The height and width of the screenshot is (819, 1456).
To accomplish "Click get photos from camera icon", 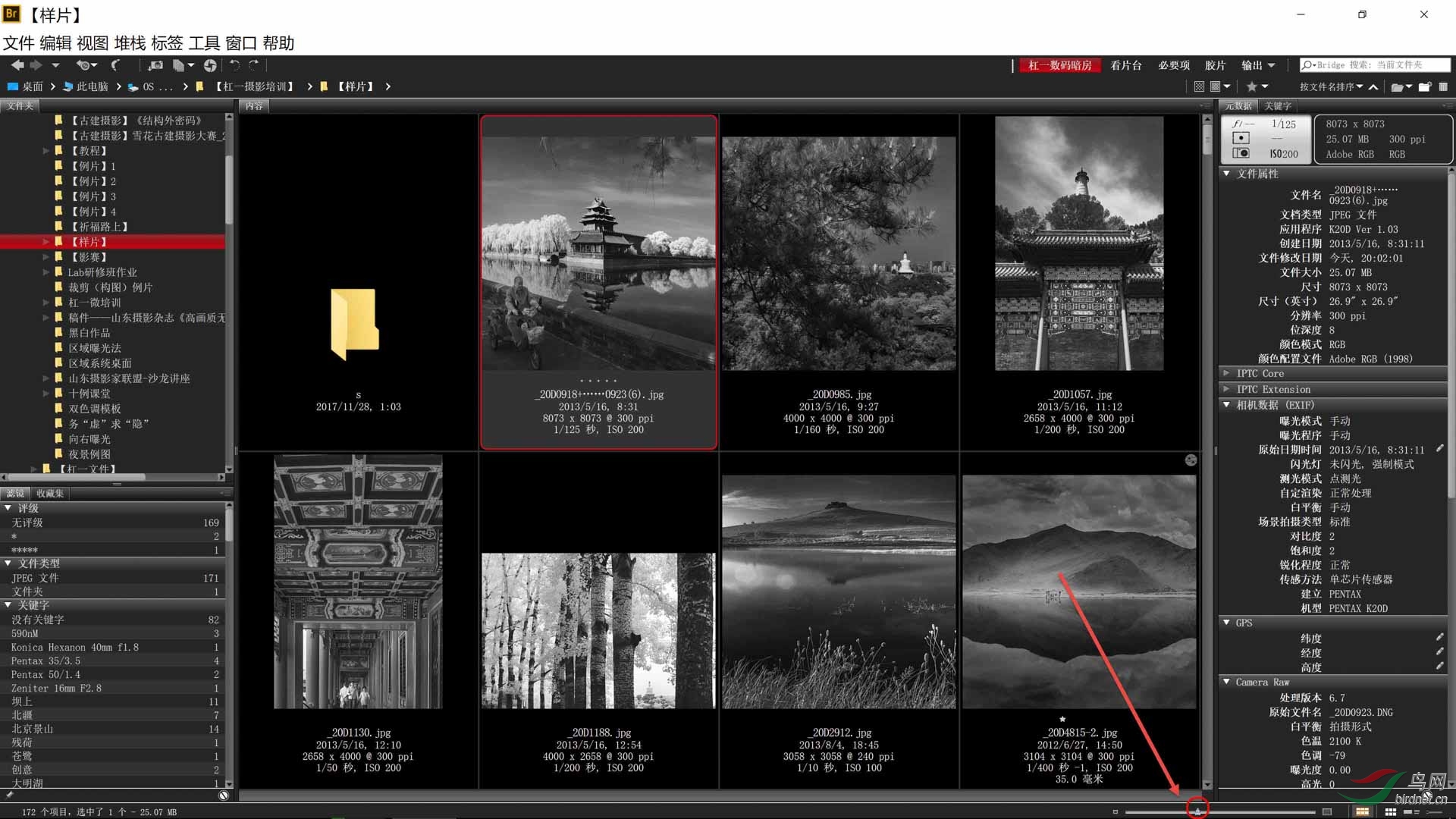I will [155, 65].
